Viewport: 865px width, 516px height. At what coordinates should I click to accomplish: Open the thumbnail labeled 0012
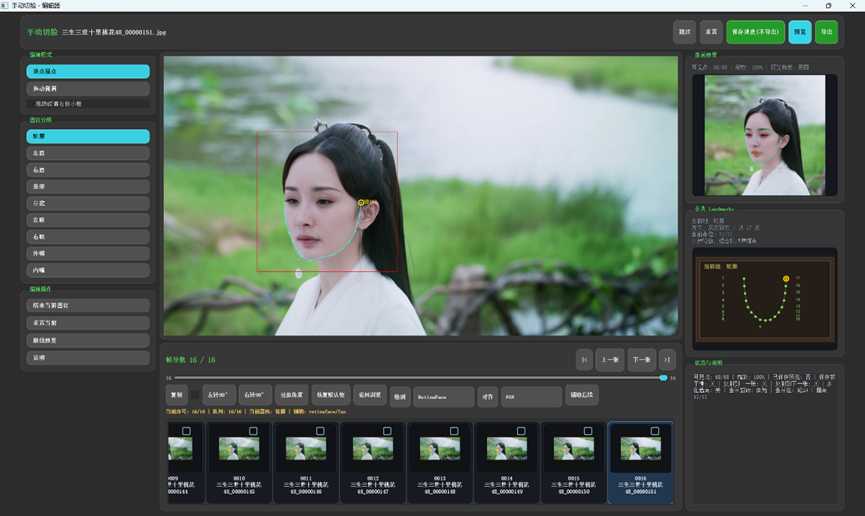click(373, 462)
